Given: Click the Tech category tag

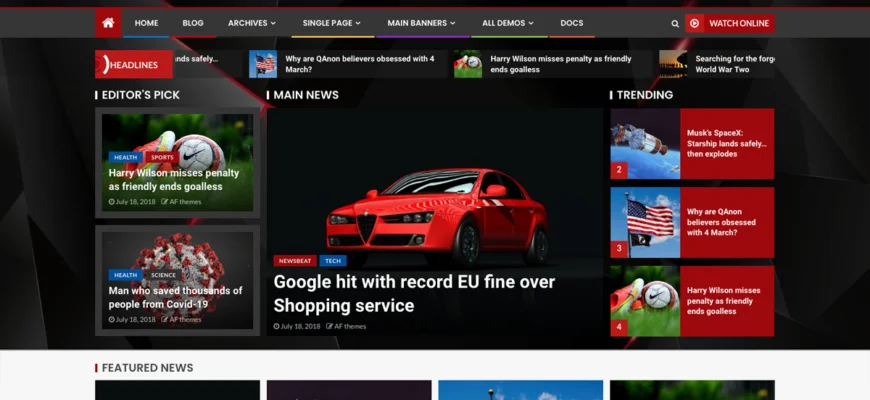Looking at the screenshot, I should click(333, 261).
